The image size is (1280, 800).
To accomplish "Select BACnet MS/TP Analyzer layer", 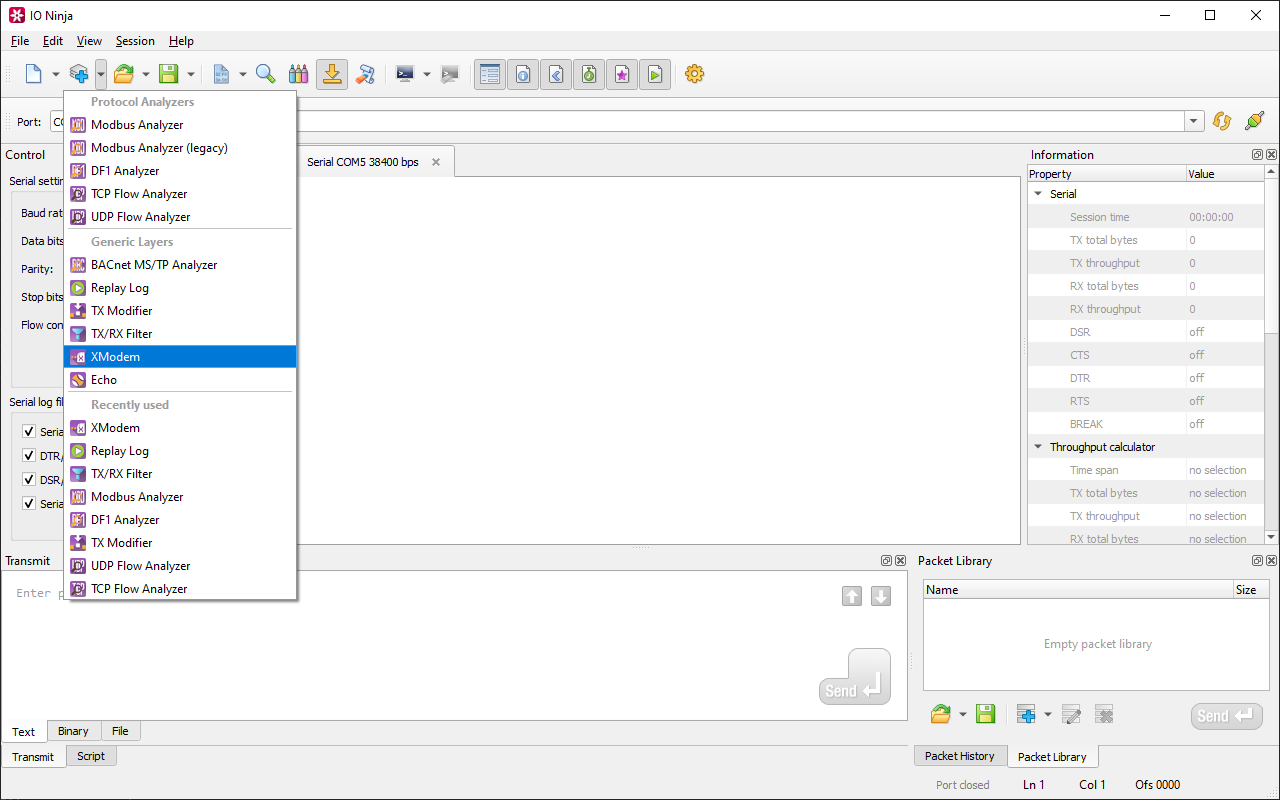I will pyautogui.click(x=180, y=265).
